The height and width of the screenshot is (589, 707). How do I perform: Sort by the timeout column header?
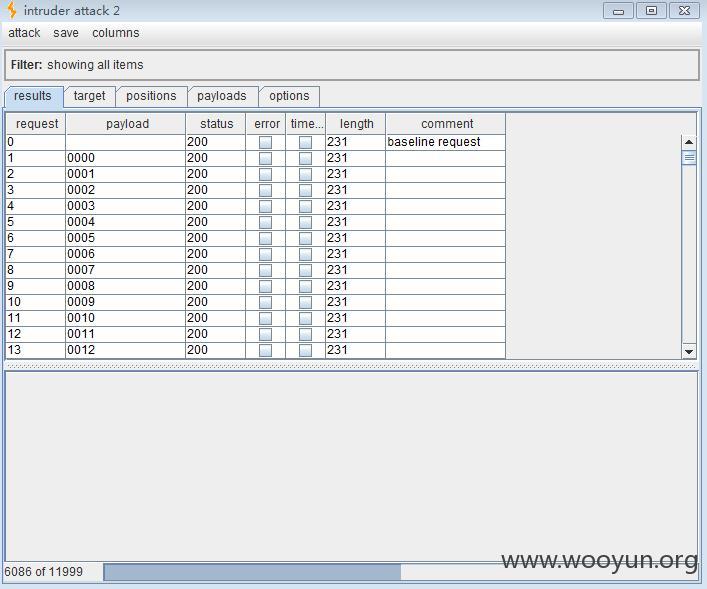point(305,124)
